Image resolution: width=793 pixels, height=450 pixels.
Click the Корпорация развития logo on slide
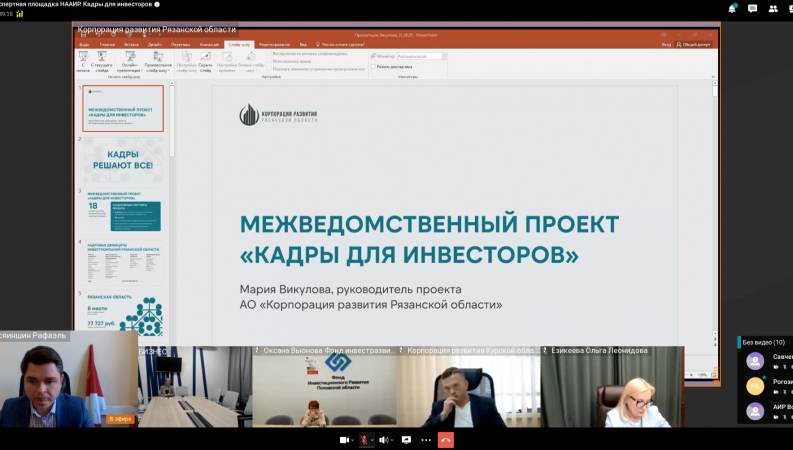278,115
